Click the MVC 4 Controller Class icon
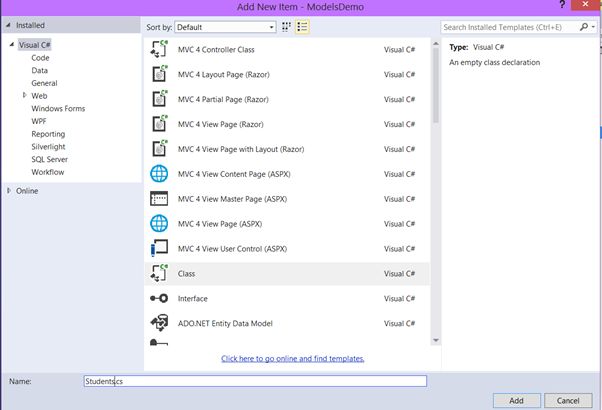 coord(159,49)
